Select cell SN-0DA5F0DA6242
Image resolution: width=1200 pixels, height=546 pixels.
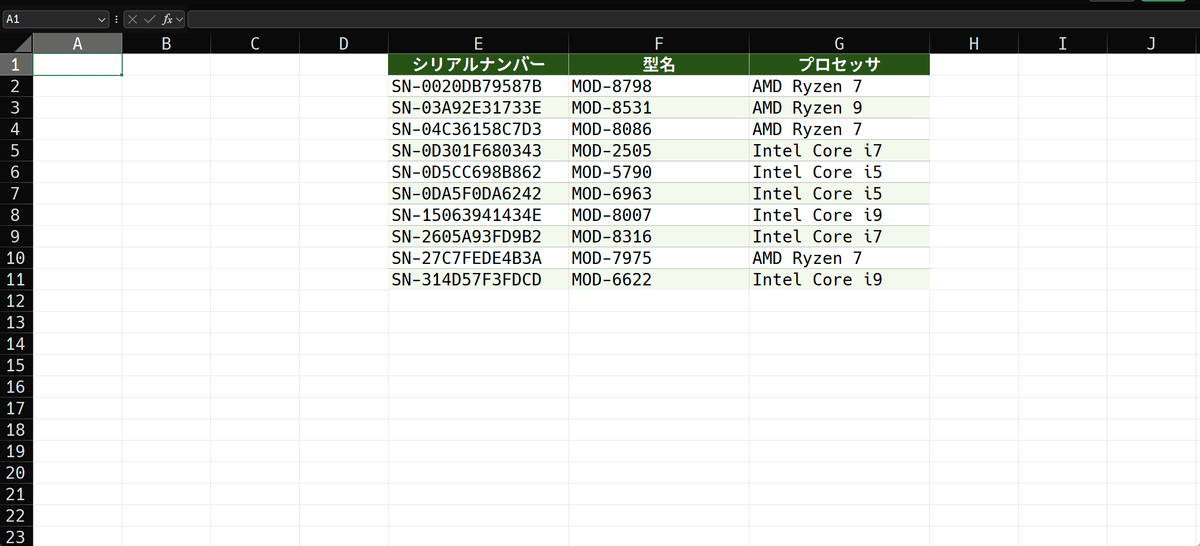tap(479, 194)
